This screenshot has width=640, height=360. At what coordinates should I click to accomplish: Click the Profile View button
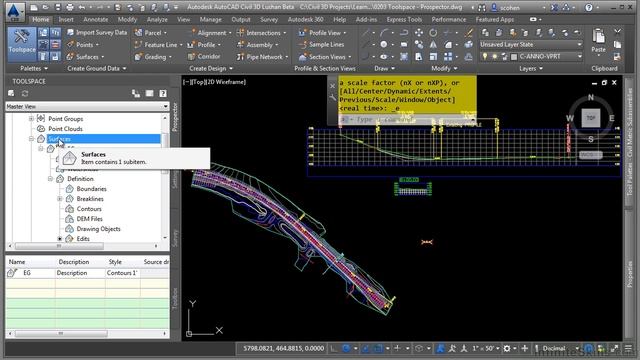pyautogui.click(x=322, y=33)
